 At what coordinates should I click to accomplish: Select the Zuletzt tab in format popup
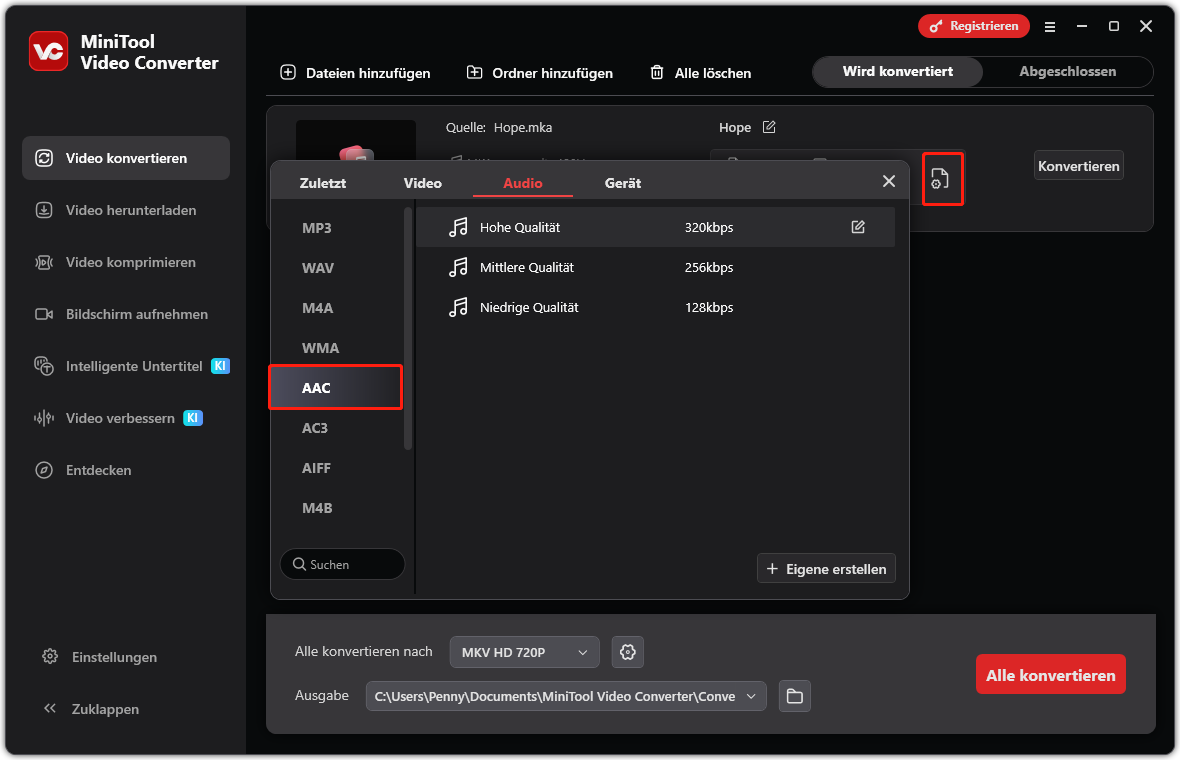click(323, 183)
